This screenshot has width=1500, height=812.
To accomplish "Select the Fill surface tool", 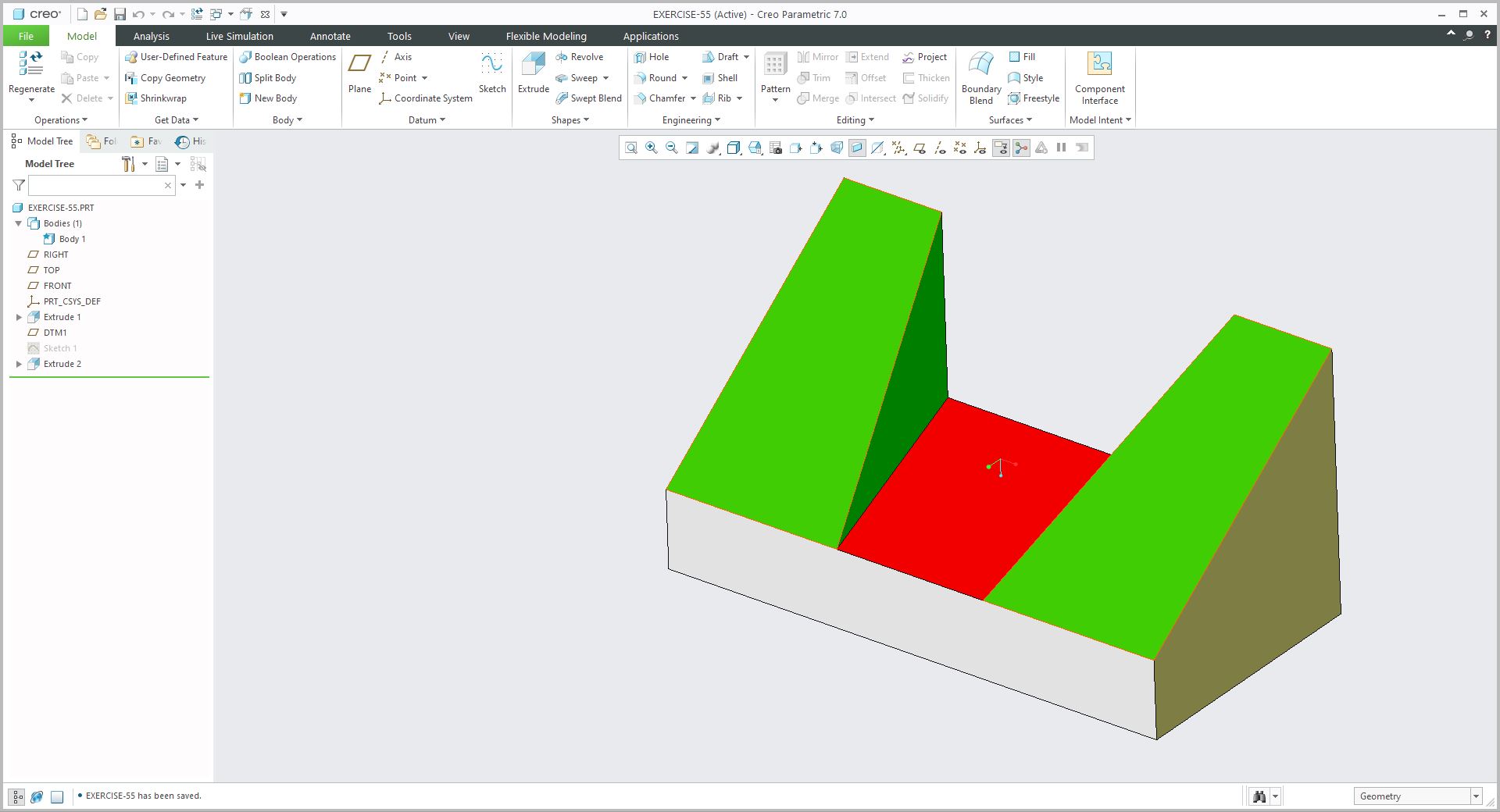I will coord(1022,57).
